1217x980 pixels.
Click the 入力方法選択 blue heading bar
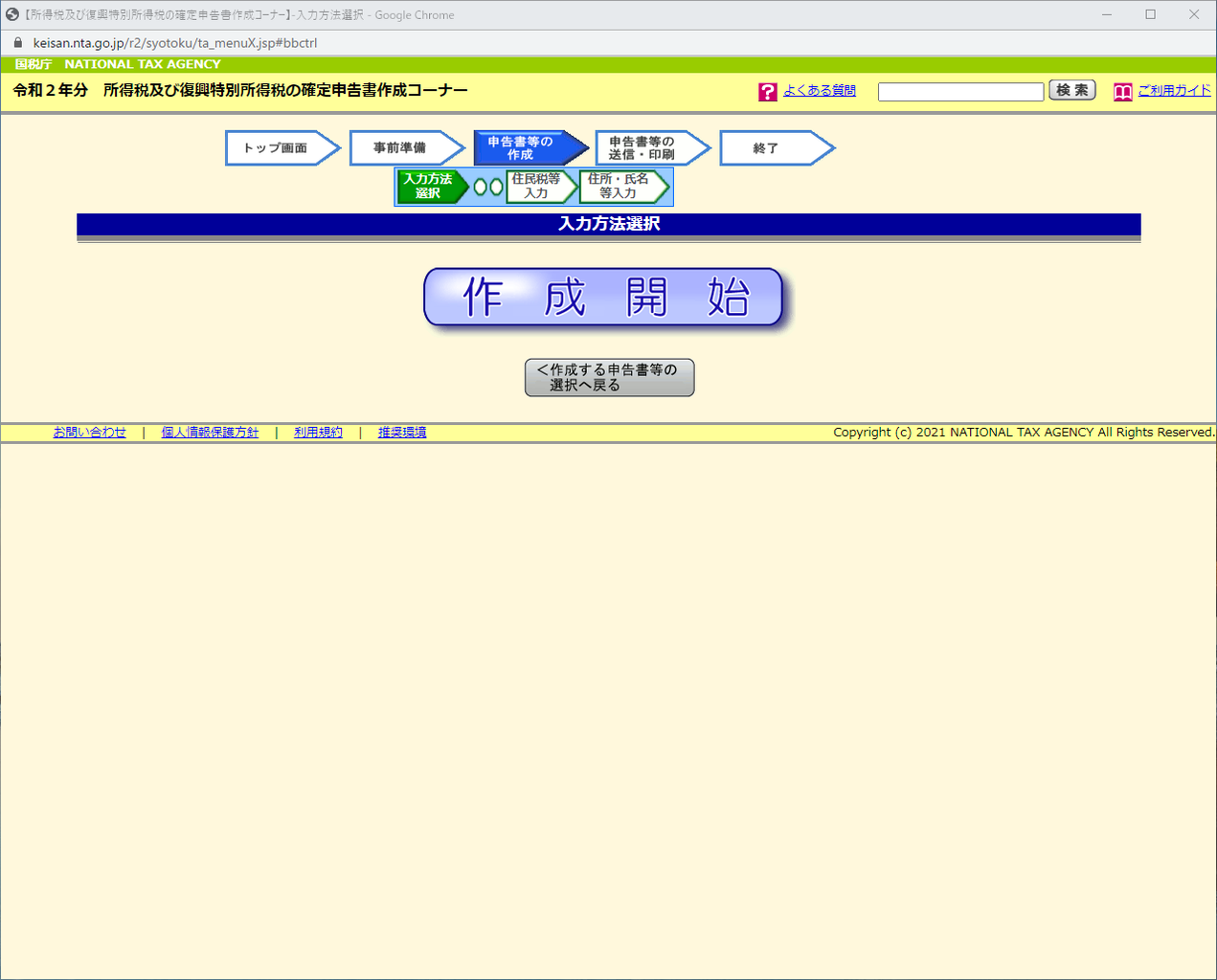click(x=609, y=224)
